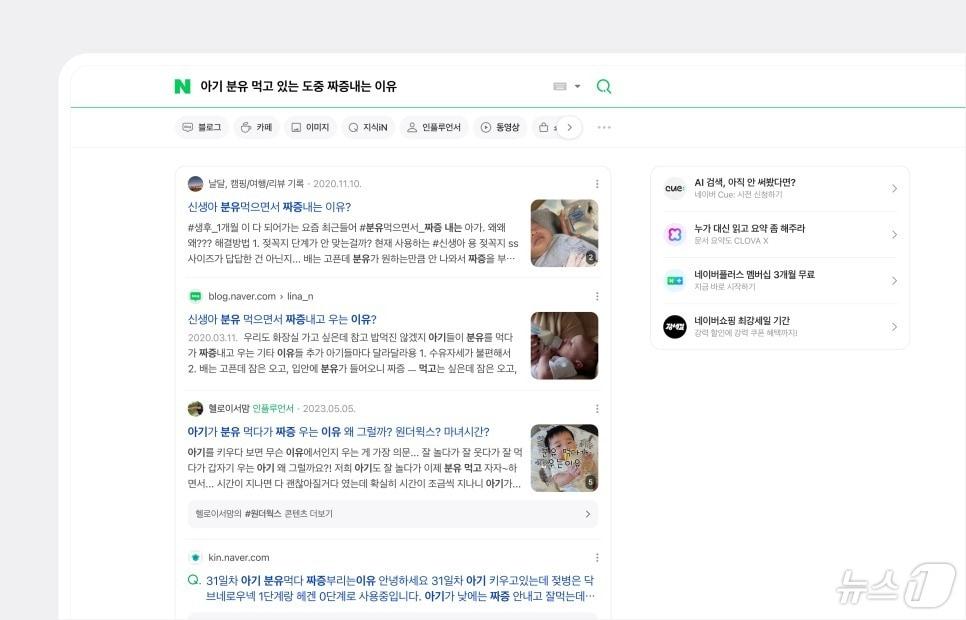966x620 pixels.
Task: Open options menu for first search result
Action: click(597, 184)
